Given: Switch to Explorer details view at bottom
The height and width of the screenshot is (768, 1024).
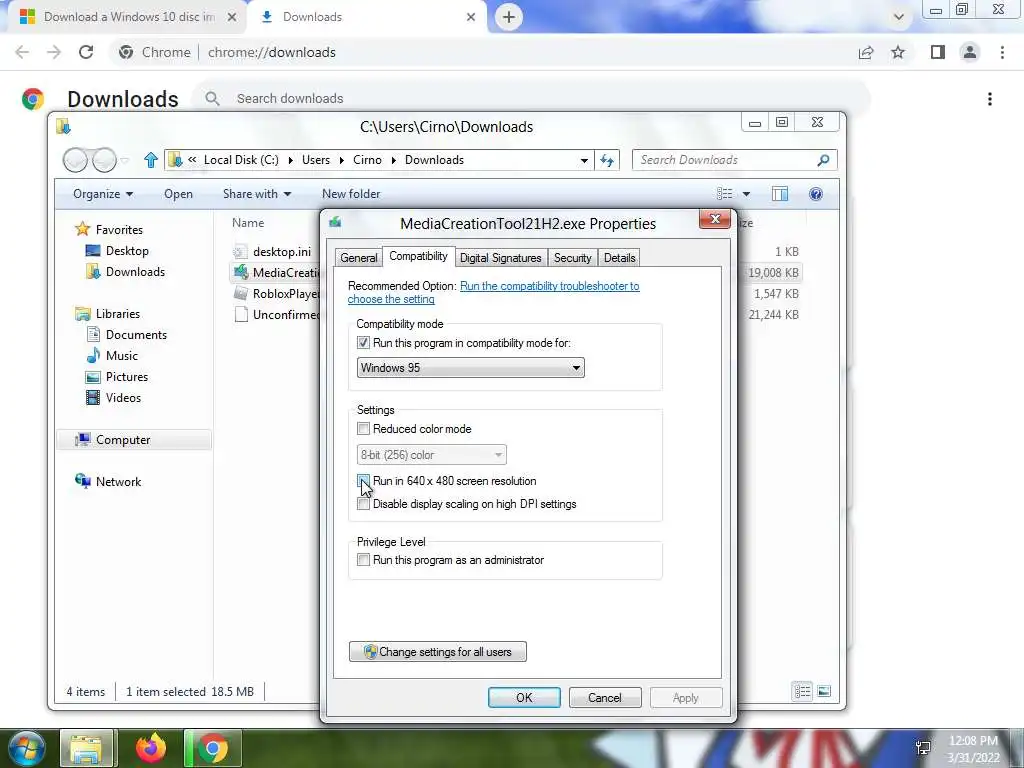Looking at the screenshot, I should tap(803, 691).
